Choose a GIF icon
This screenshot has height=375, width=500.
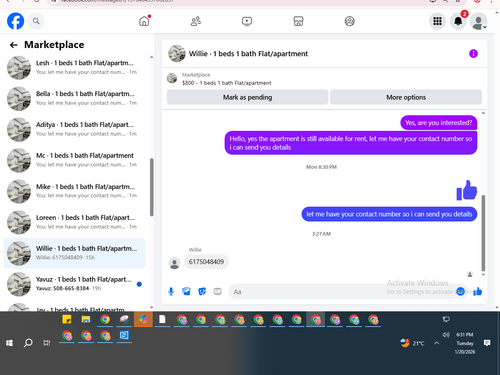coord(217,292)
